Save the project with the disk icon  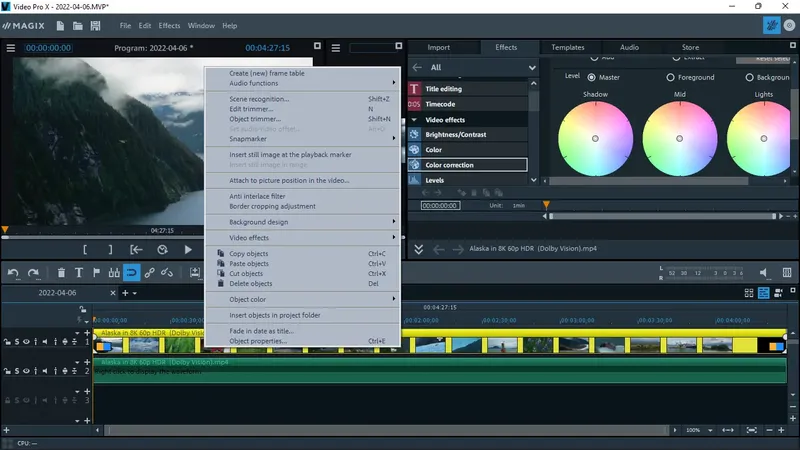[x=95, y=26]
